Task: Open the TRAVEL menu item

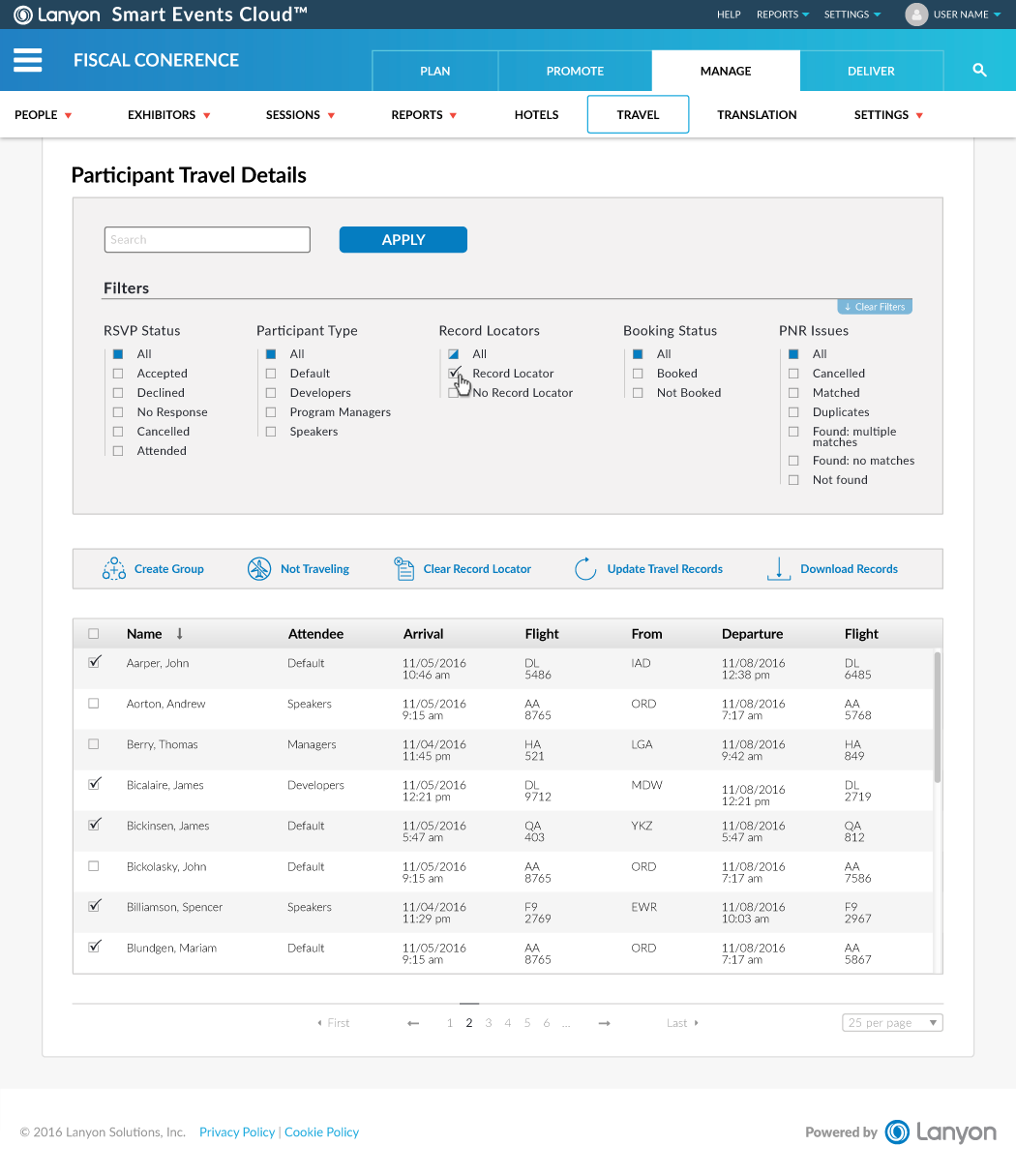Action: (x=638, y=114)
